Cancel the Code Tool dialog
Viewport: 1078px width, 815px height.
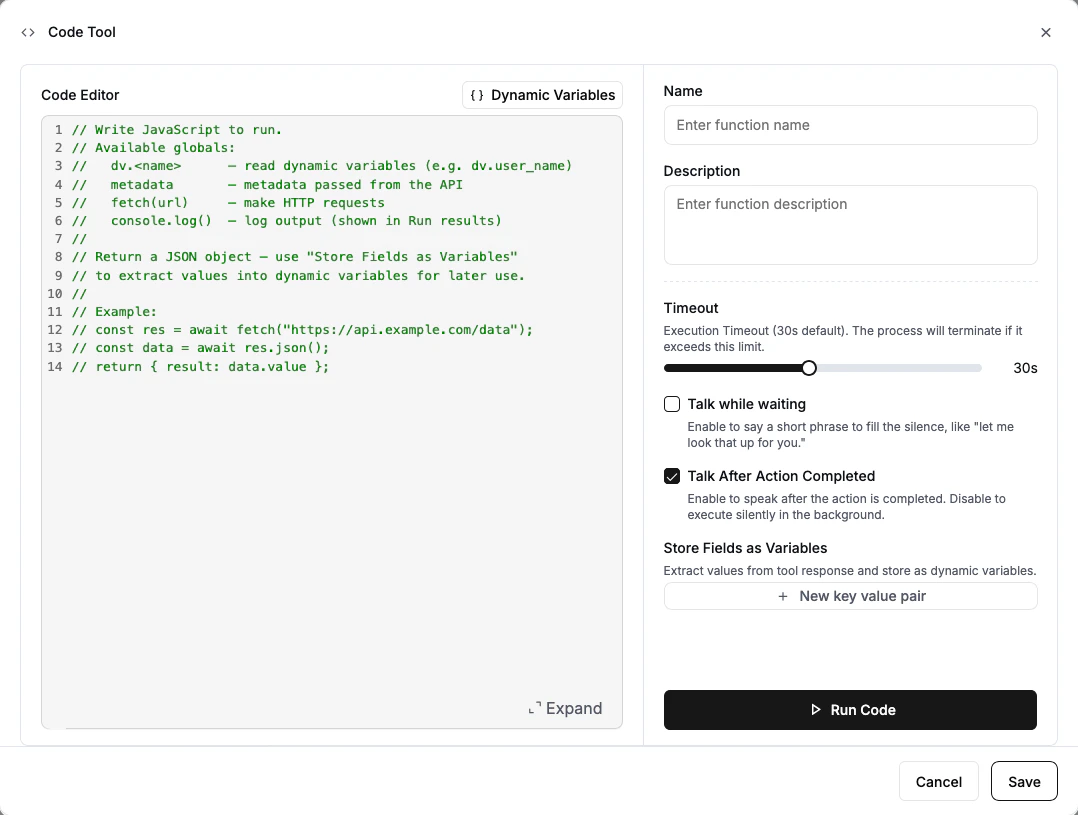tap(938, 781)
